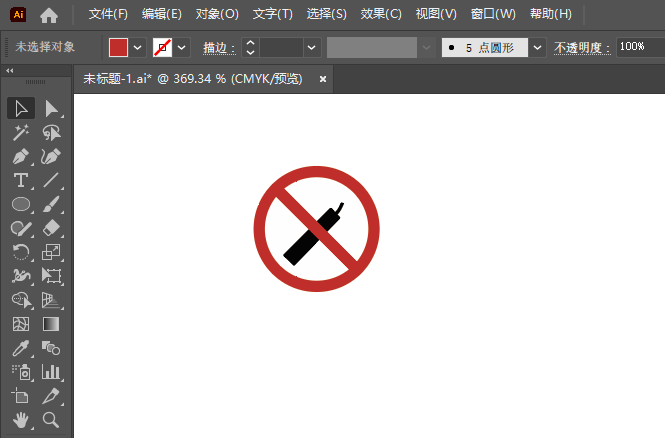Open the 视图(V) menu
Viewport: 665px width, 438px height.
pos(436,14)
